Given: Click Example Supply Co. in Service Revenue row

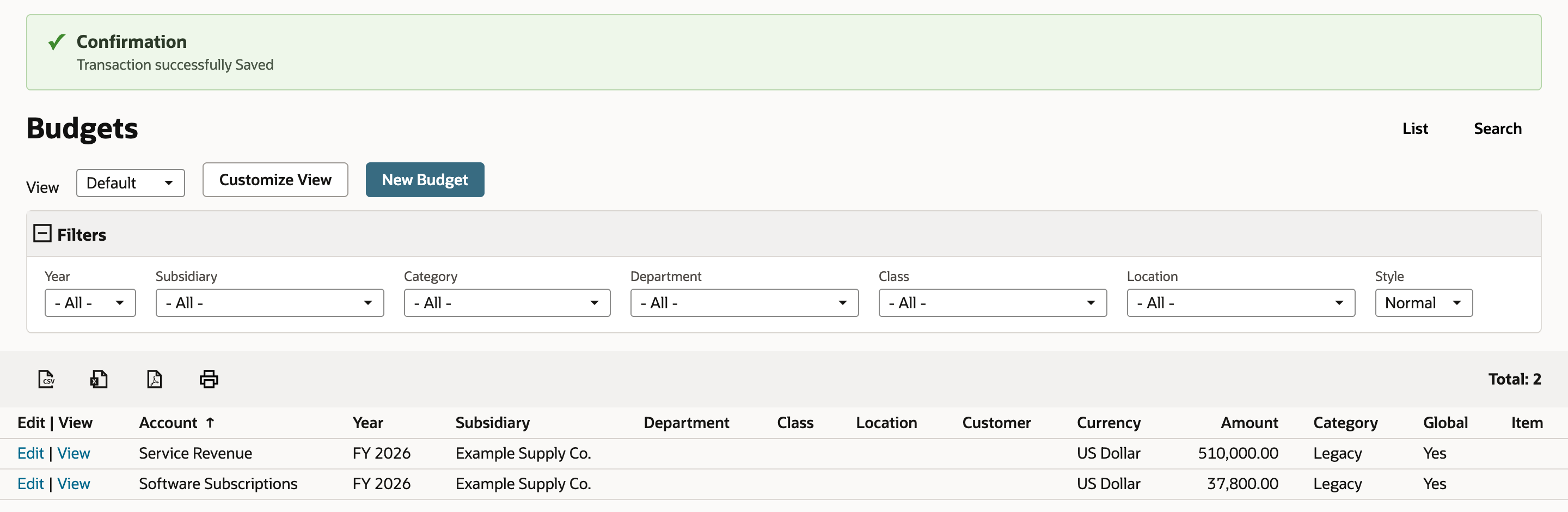Looking at the screenshot, I should [523, 453].
